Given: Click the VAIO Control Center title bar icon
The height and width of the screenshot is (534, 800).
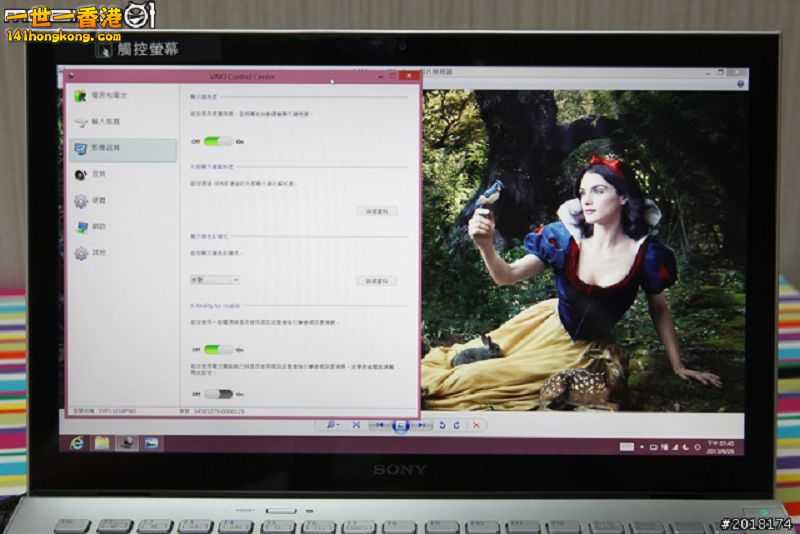Looking at the screenshot, I should tap(71, 77).
